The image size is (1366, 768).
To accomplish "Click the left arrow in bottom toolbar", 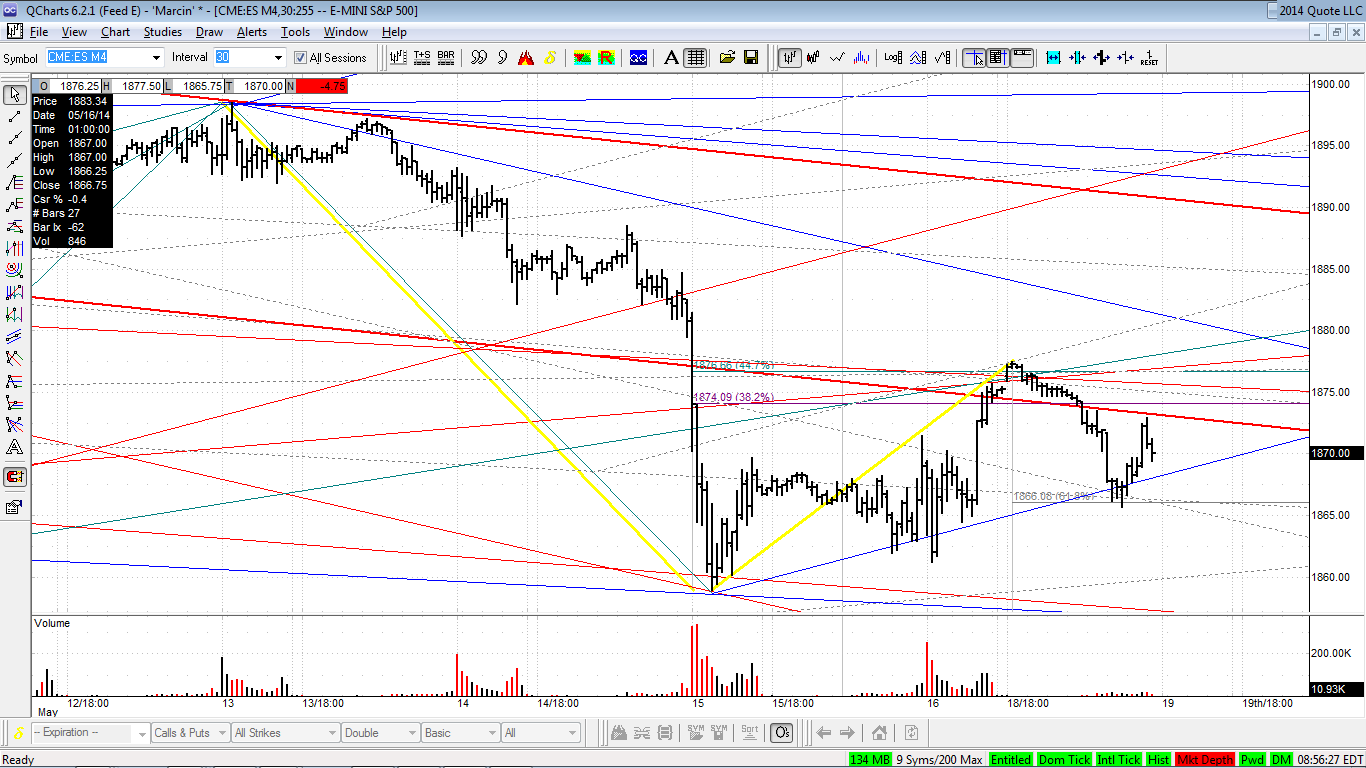I will coord(824,733).
